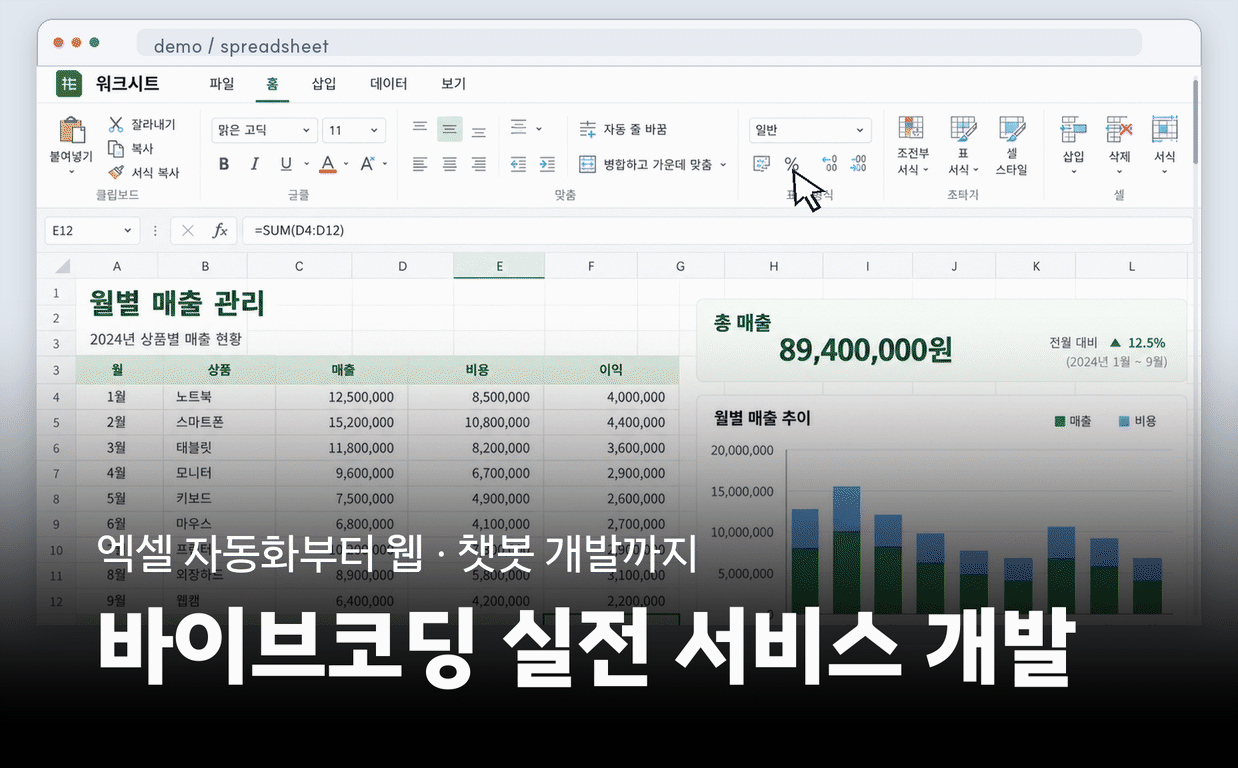
Task: Click the 워크시트 app logo icon
Action: click(x=68, y=84)
